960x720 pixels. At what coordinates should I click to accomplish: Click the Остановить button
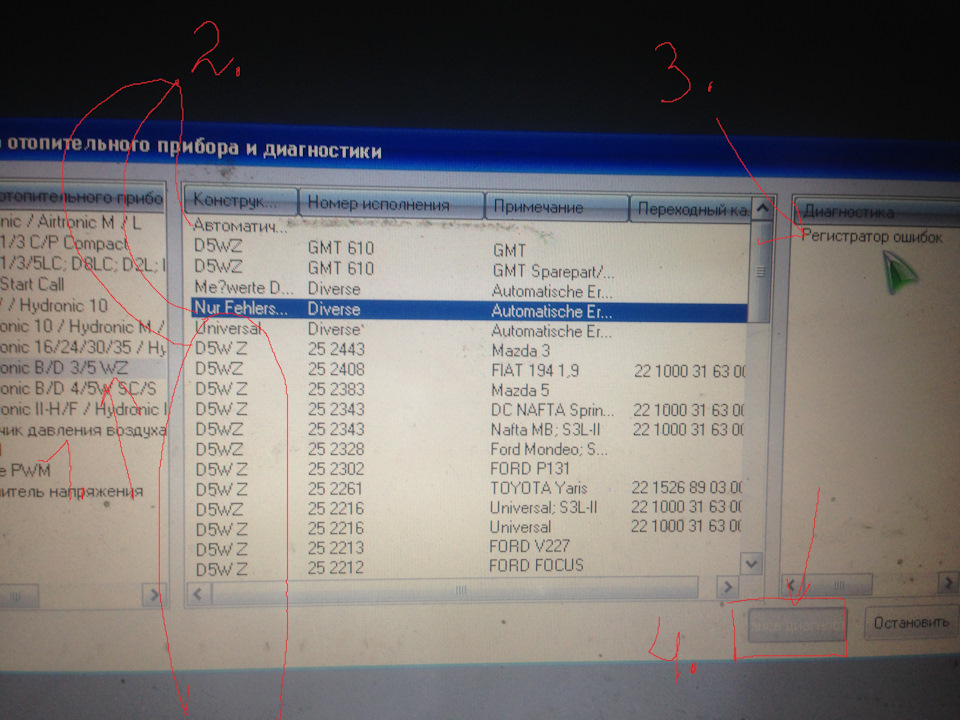(x=911, y=623)
